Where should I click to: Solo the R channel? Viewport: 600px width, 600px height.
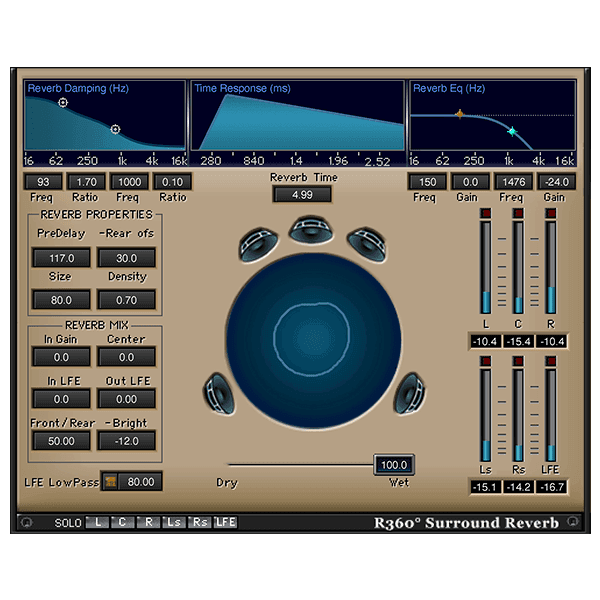pos(148,522)
